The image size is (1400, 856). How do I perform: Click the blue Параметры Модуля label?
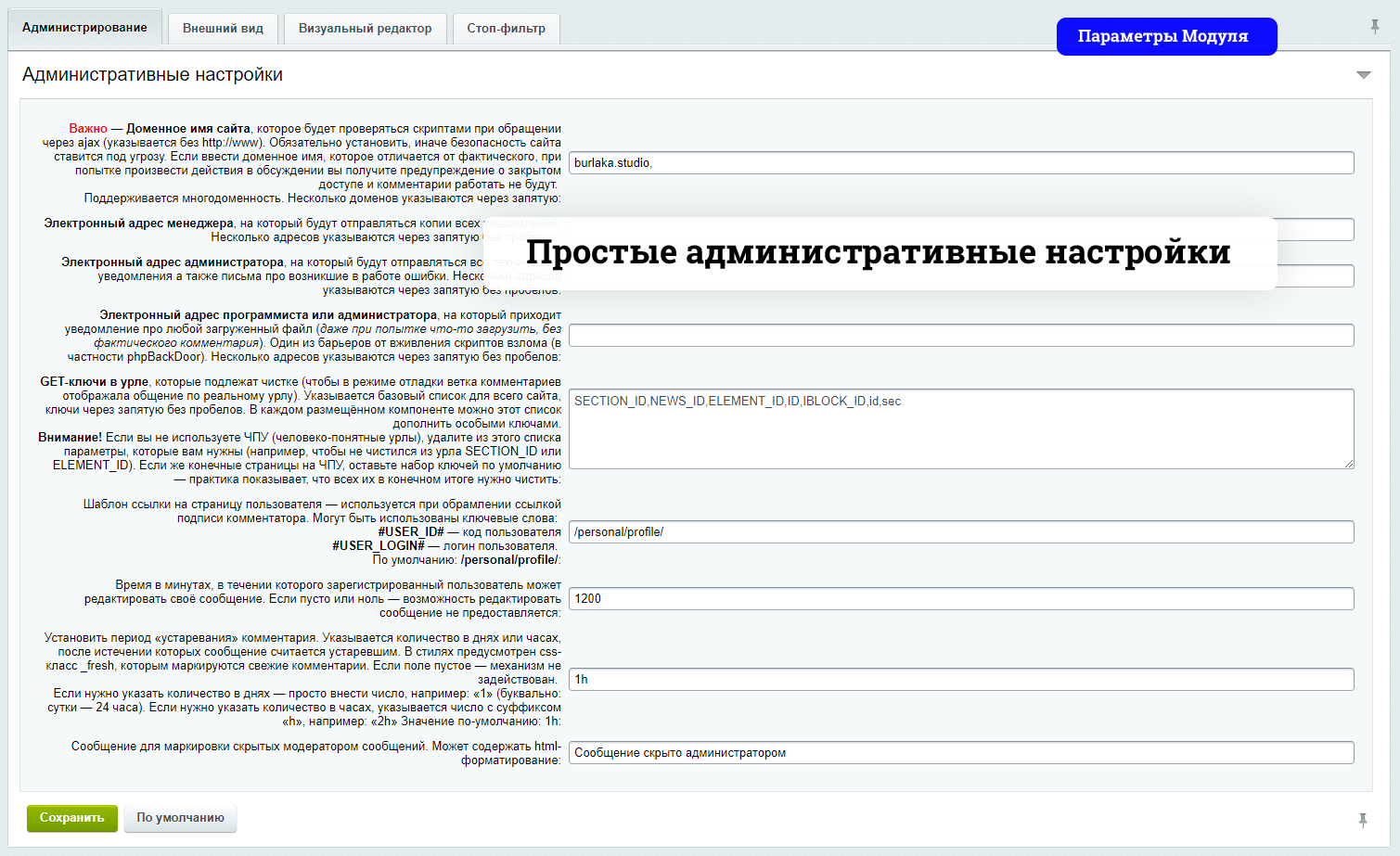click(1165, 37)
